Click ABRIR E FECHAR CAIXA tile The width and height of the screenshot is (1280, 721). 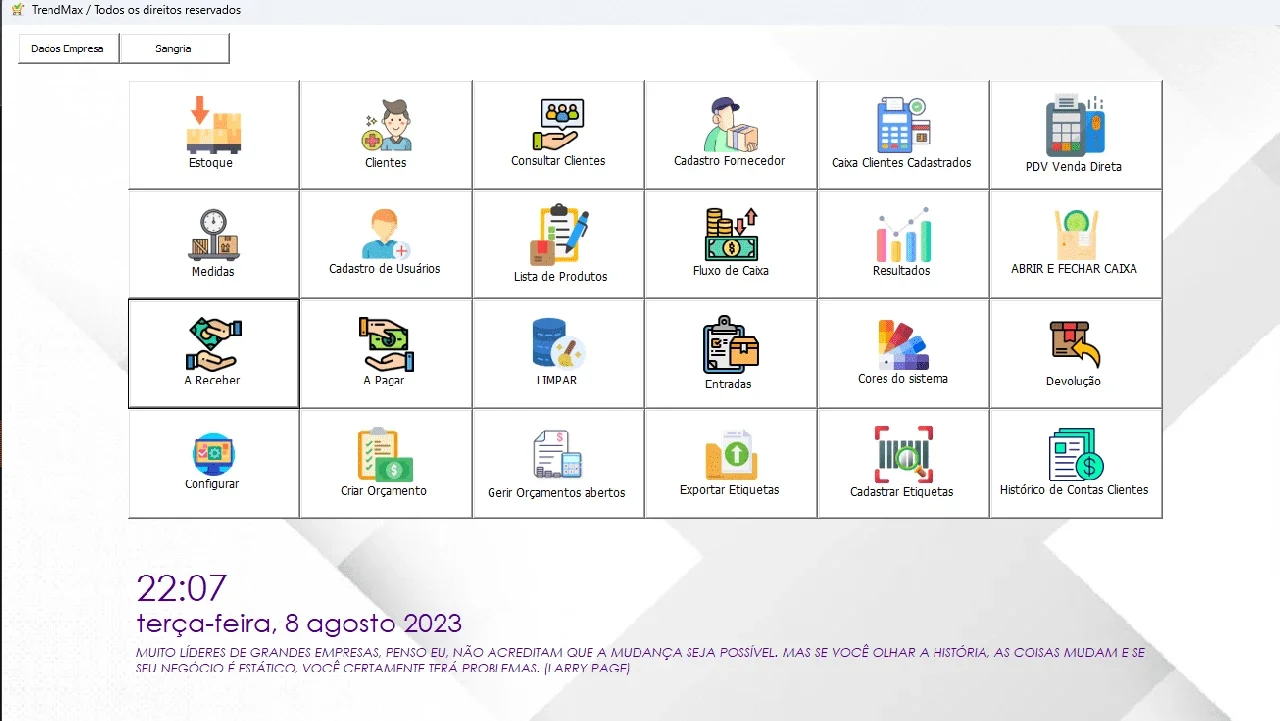point(1075,244)
